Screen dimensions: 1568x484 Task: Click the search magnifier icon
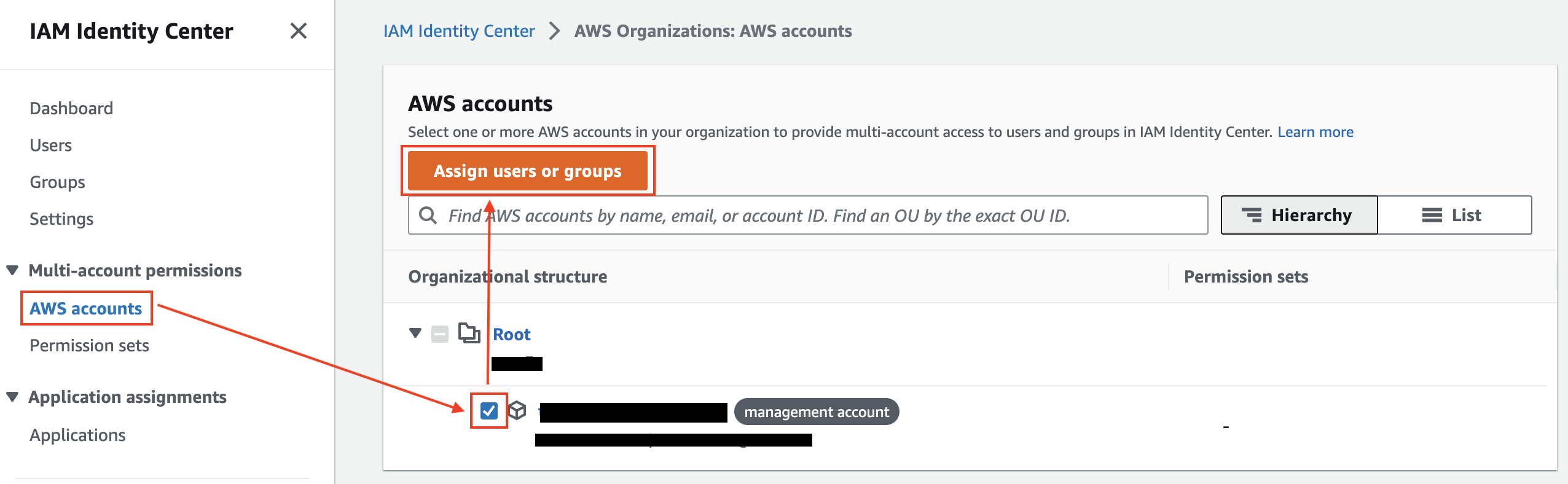tap(428, 216)
